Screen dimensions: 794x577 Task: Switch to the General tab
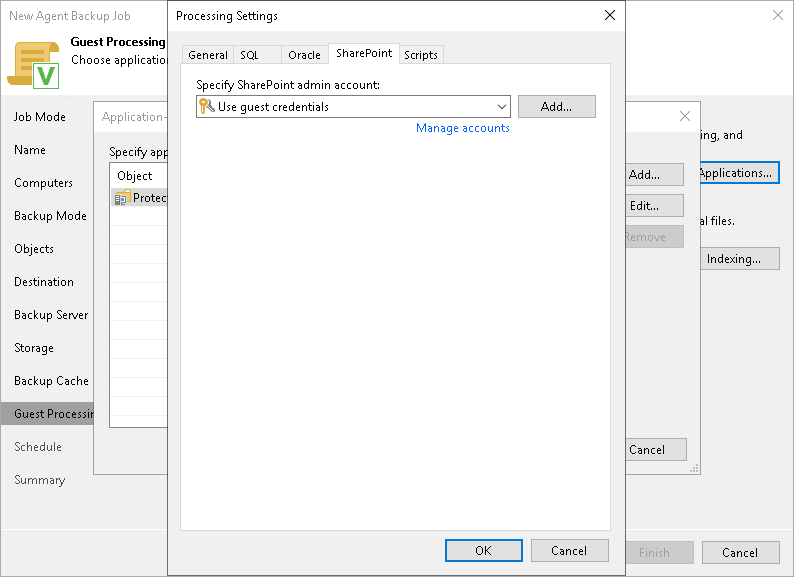pyautogui.click(x=208, y=55)
